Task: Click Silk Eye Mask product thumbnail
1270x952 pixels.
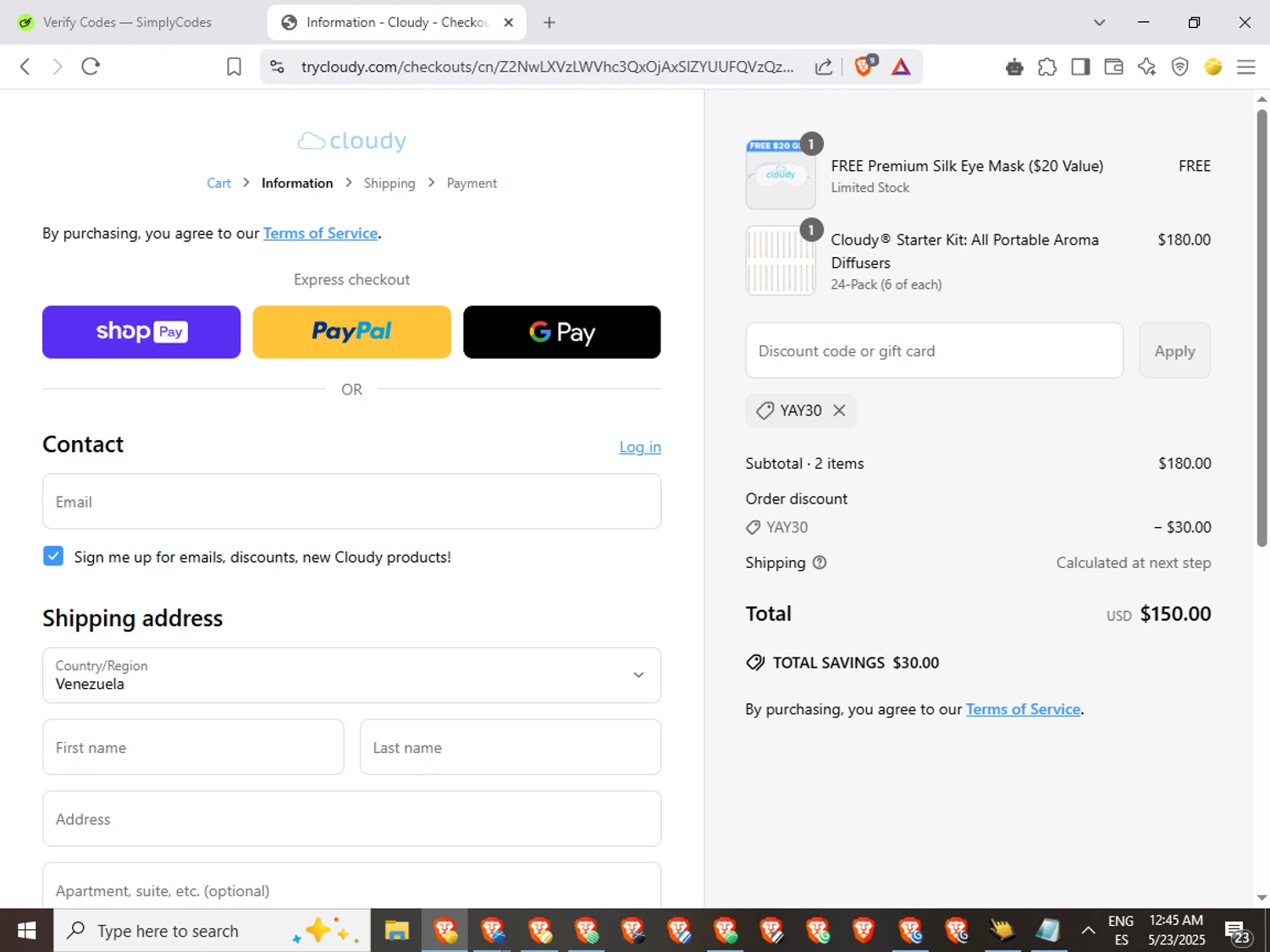Action: [781, 174]
